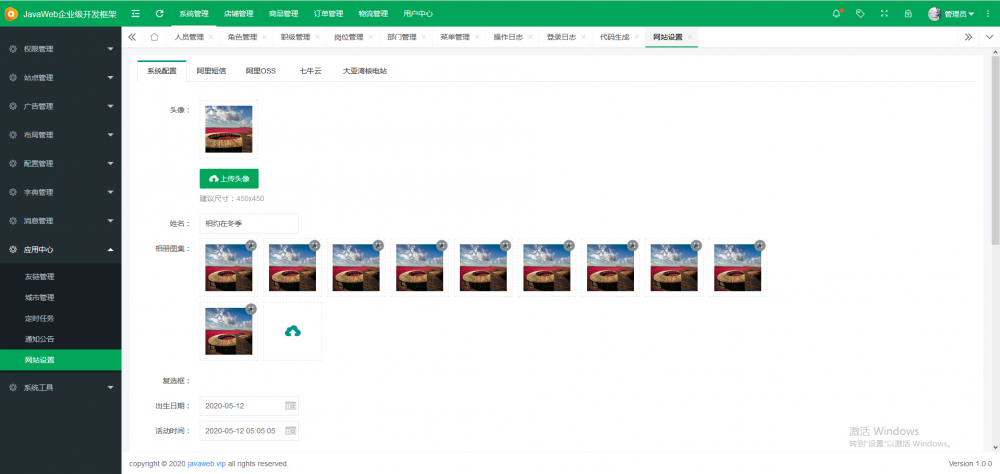Open the three-dot more options icon
Screen dimensions: 1000x474
(x=988, y=13)
